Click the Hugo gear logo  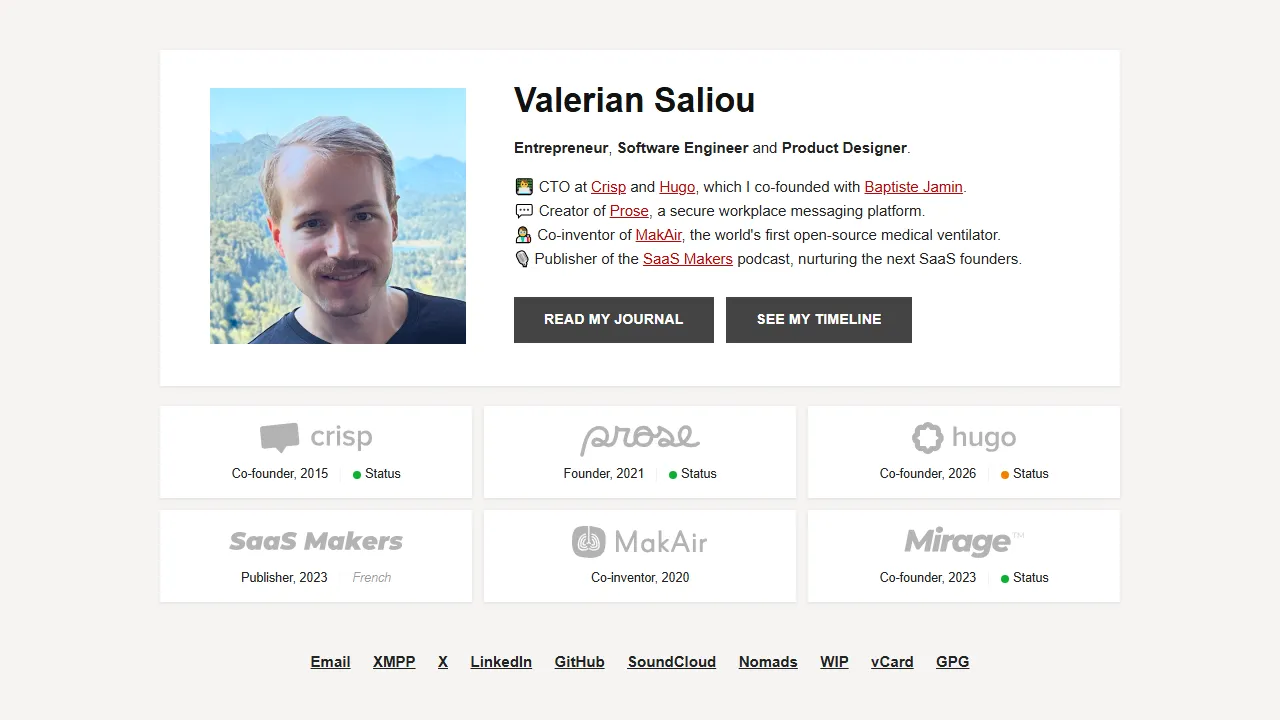click(x=928, y=437)
